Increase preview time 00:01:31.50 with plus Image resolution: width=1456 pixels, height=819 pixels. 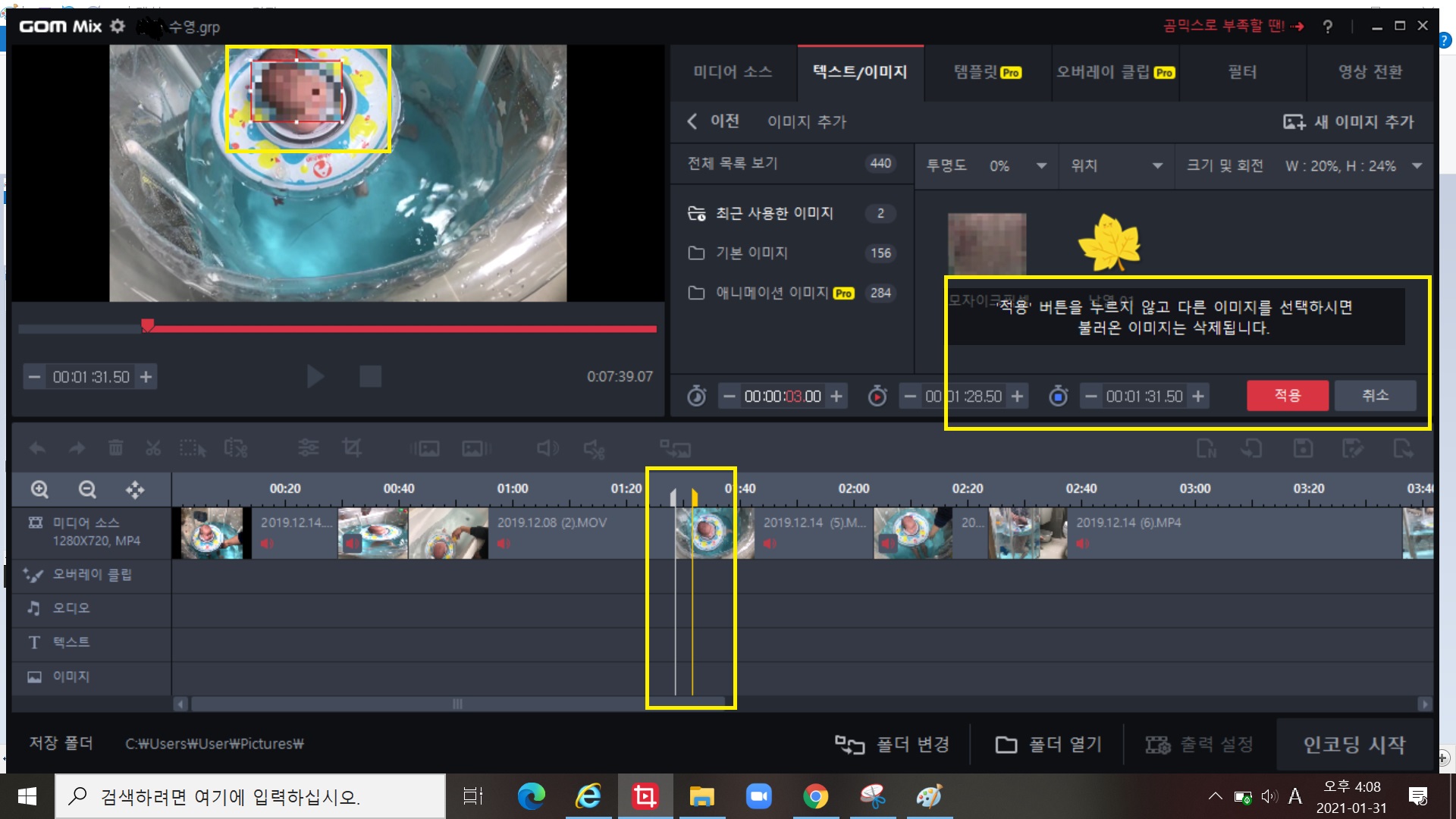pos(146,377)
